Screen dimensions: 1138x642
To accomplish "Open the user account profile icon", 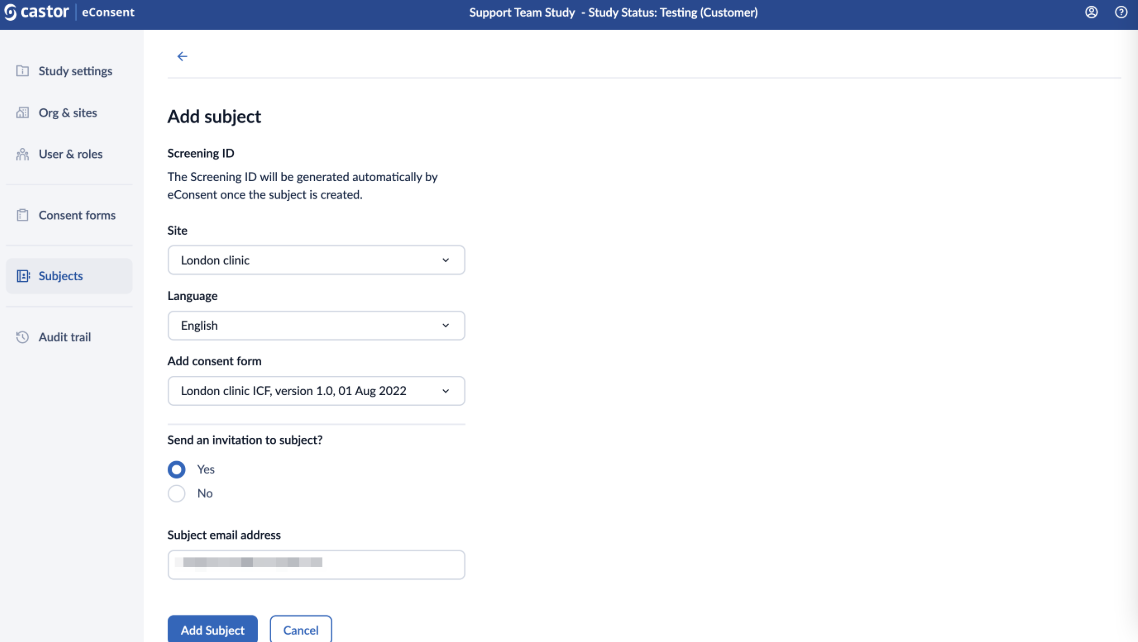I will click(x=1091, y=13).
